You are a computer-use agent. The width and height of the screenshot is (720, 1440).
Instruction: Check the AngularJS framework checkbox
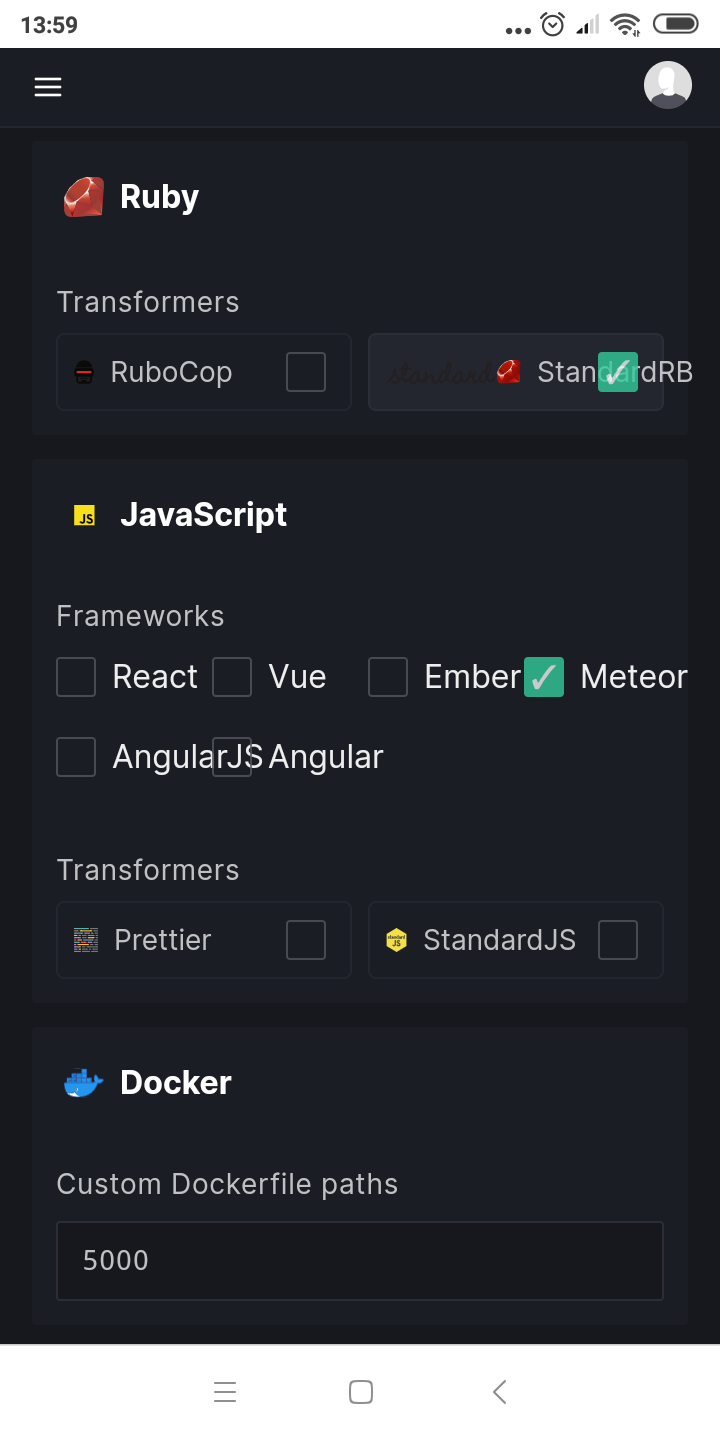pyautogui.click(x=76, y=757)
